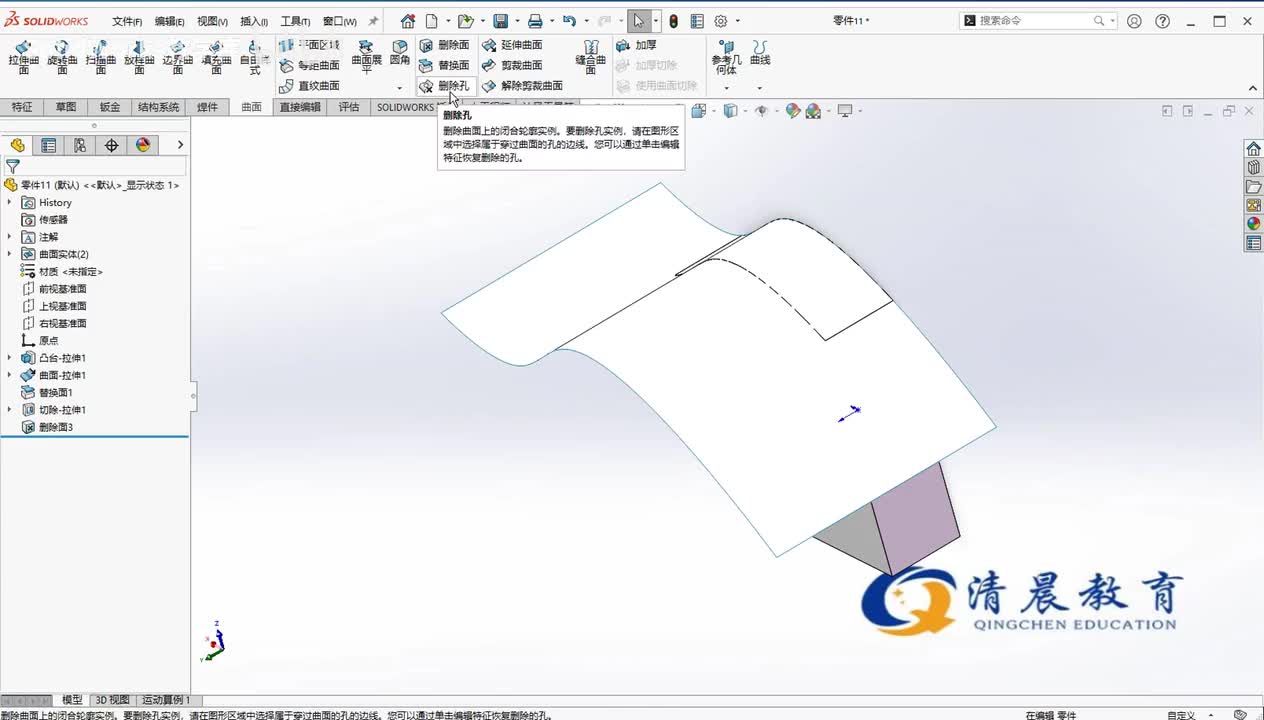Click the rebuild traffic light icon
This screenshot has height=720, width=1264.
(673, 21)
